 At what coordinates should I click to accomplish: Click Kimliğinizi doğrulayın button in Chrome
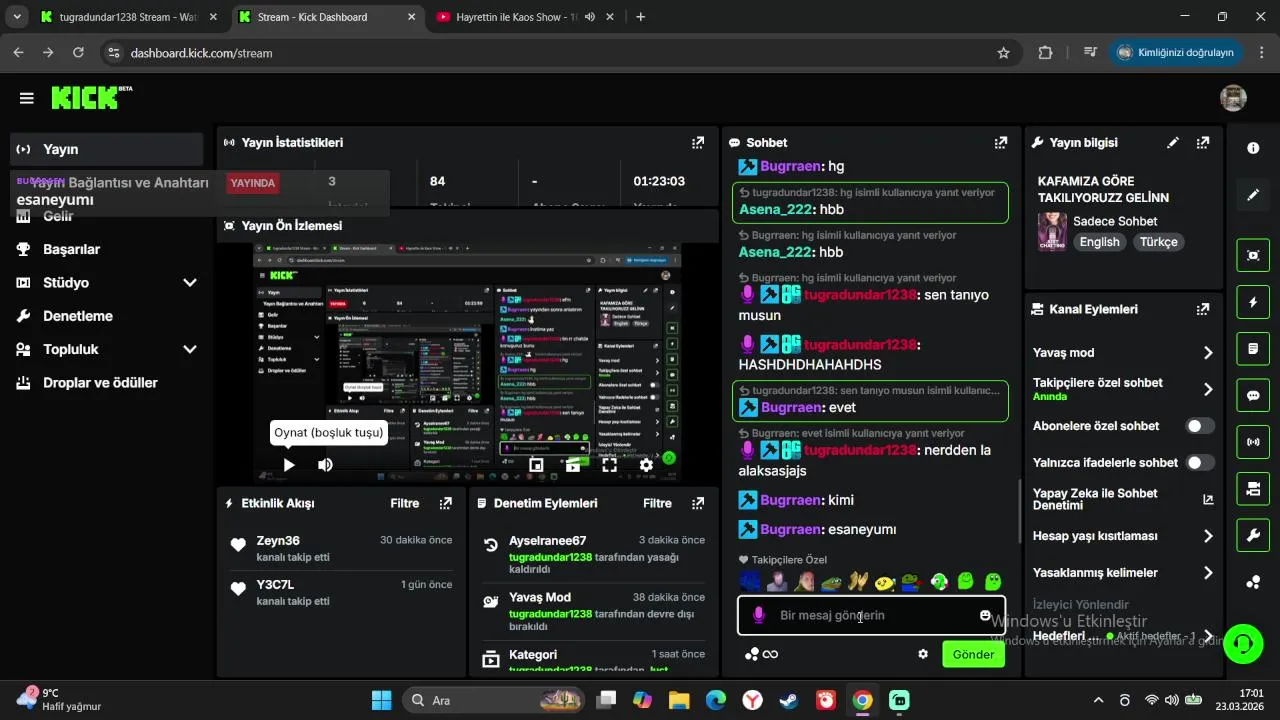1175,52
